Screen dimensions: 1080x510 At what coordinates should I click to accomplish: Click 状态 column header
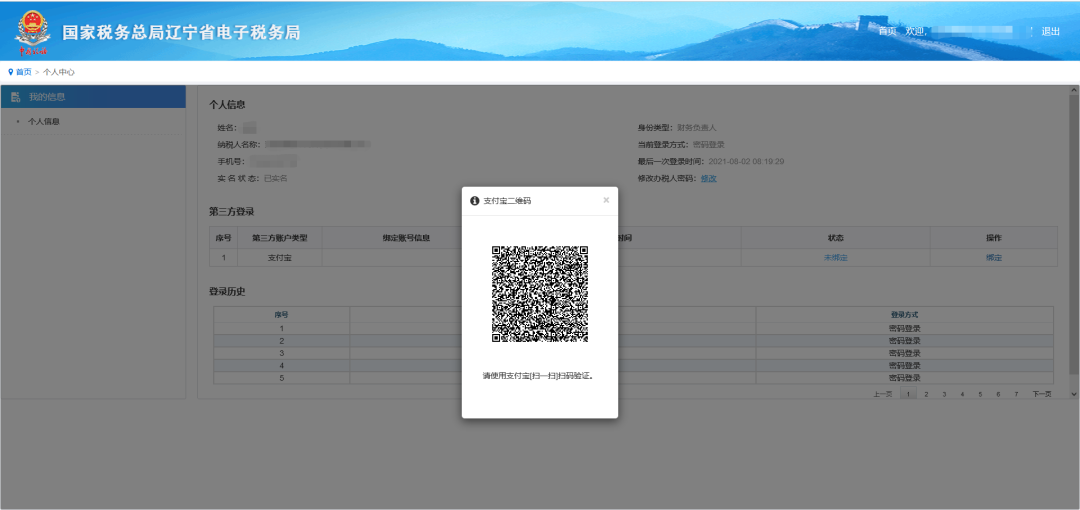835,238
